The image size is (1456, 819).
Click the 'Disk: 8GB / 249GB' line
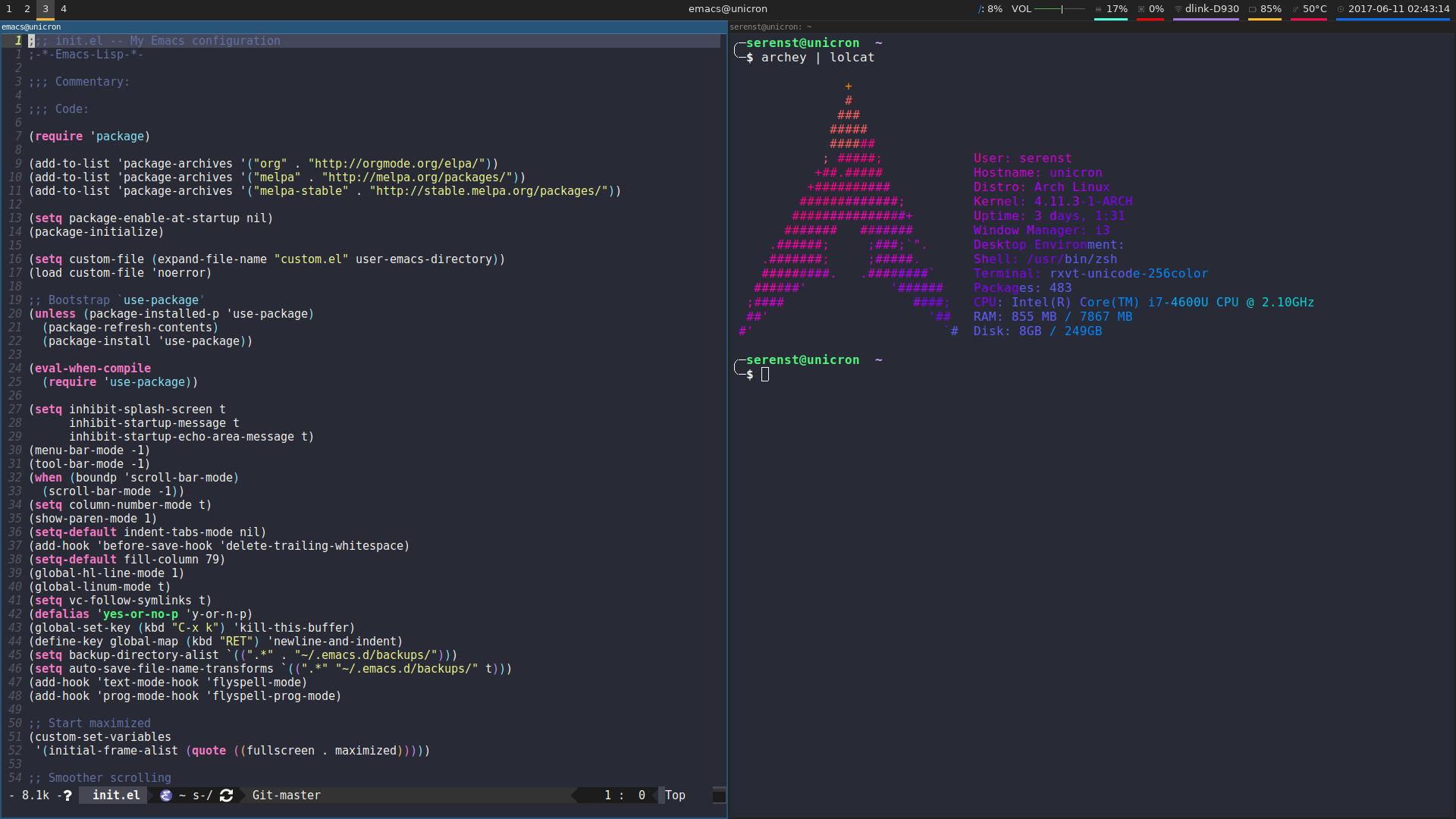[1037, 331]
